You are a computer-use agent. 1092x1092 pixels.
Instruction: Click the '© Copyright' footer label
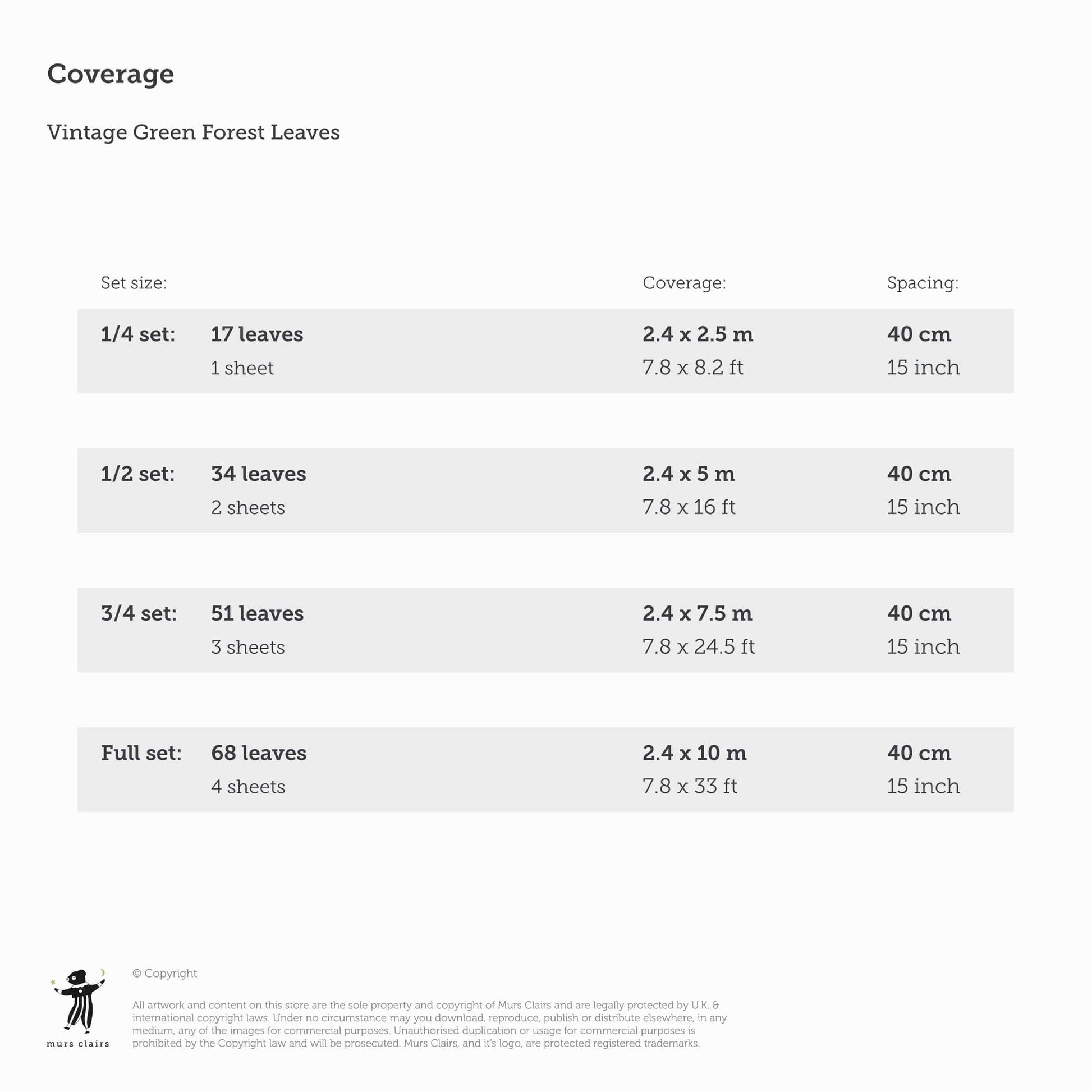pos(164,973)
